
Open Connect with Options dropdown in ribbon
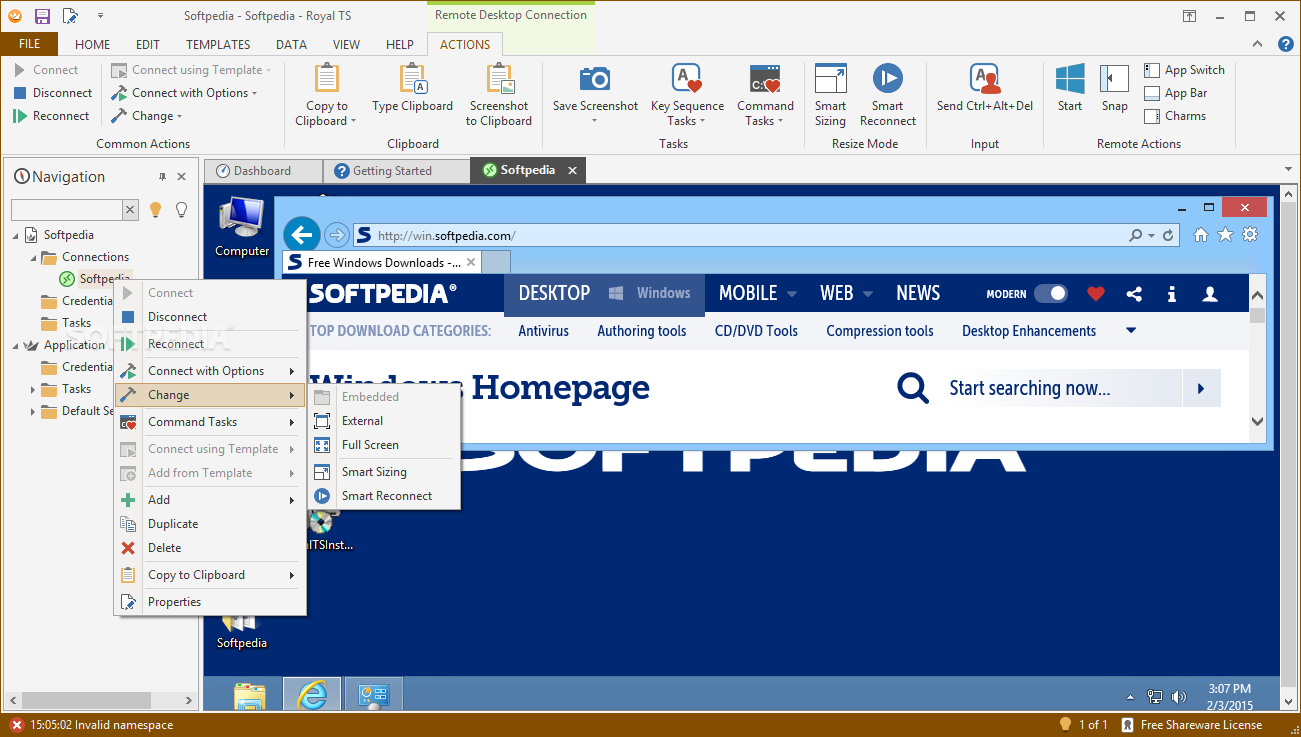click(x=184, y=93)
